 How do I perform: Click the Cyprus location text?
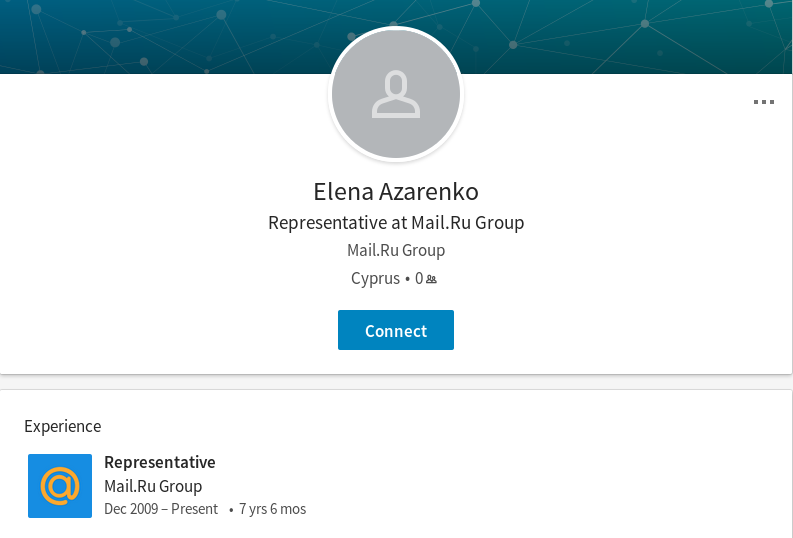[375, 279]
